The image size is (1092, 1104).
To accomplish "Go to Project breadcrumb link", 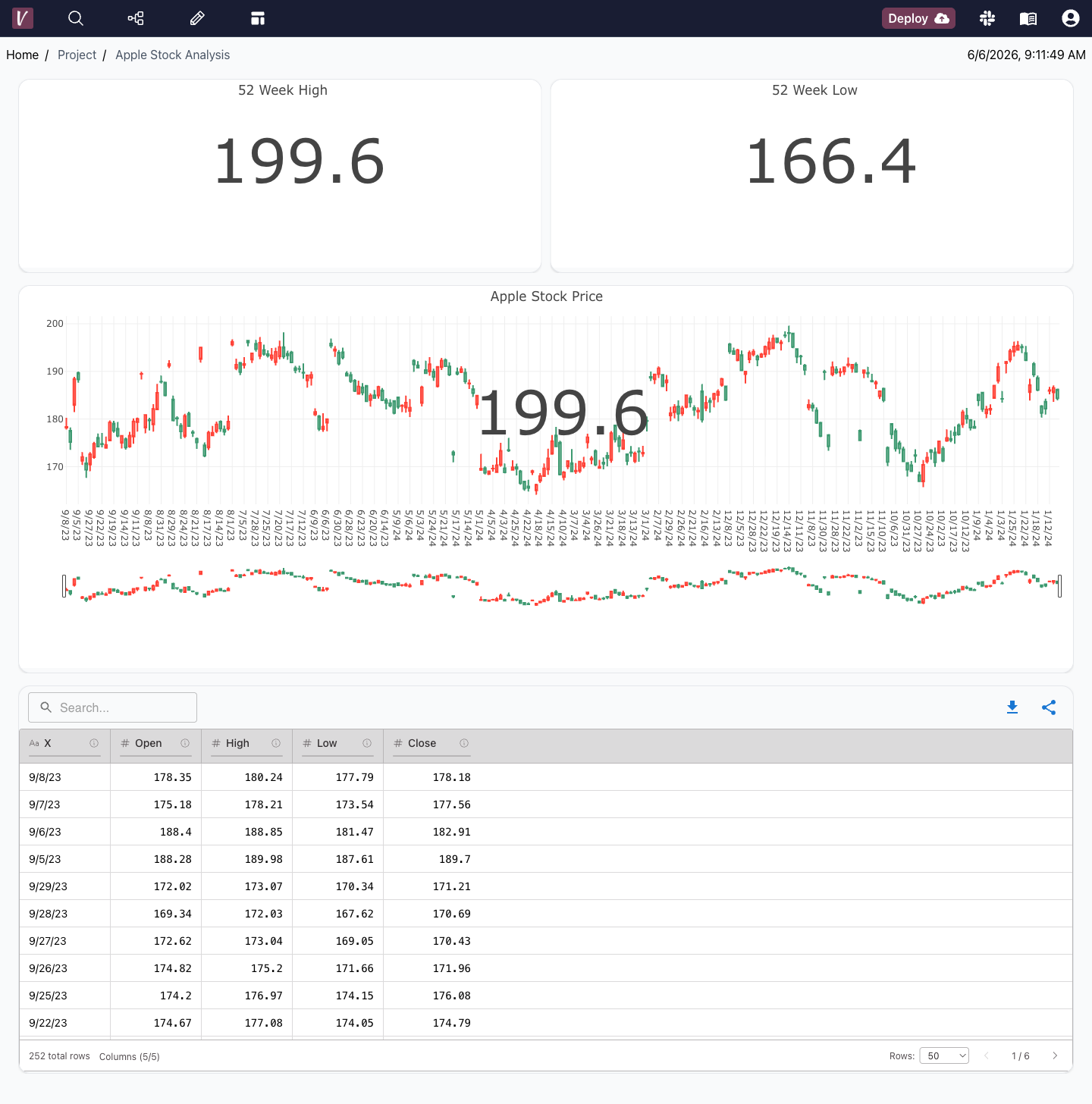I will (77, 55).
